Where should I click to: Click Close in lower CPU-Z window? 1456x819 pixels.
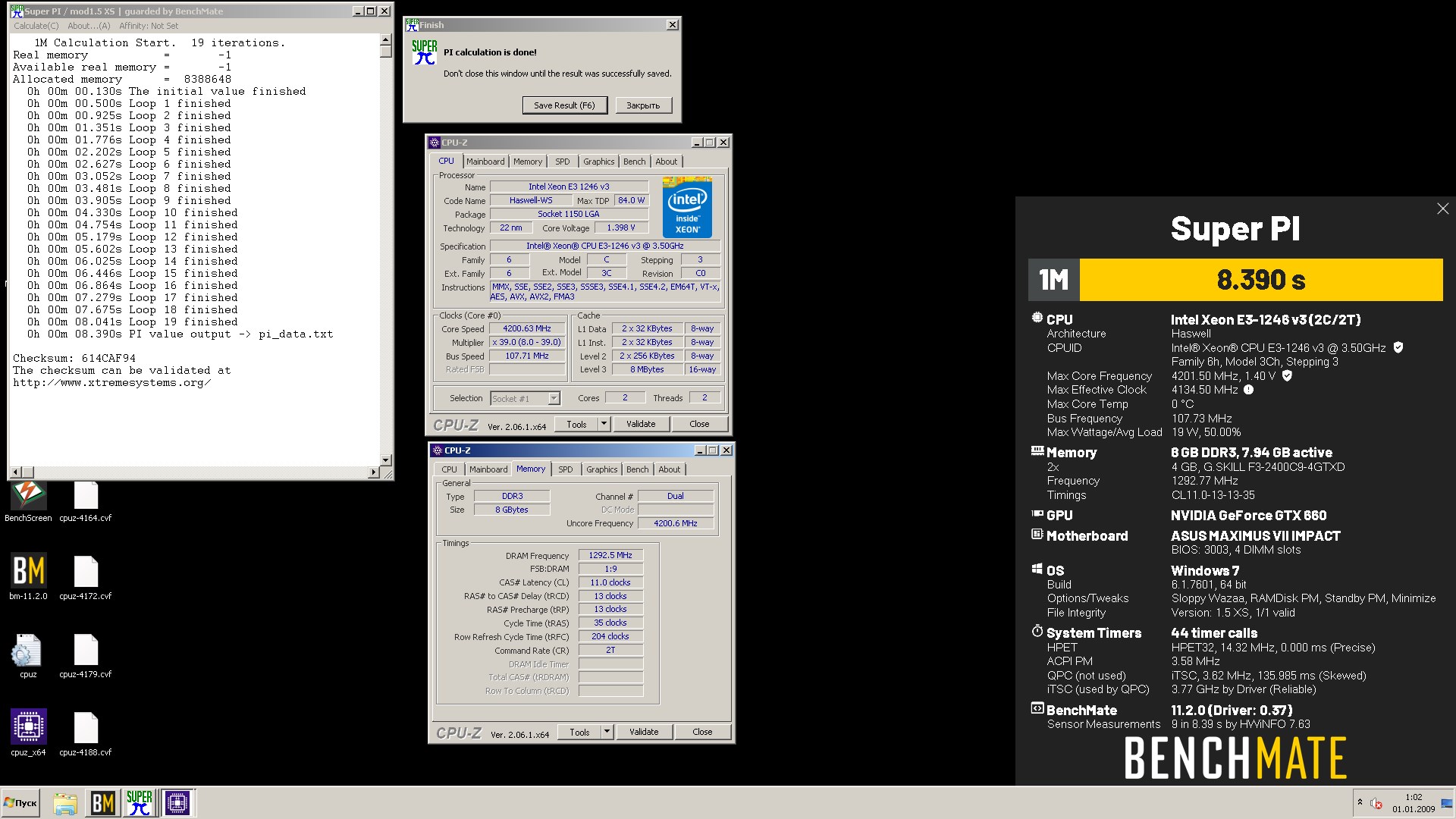click(x=702, y=733)
